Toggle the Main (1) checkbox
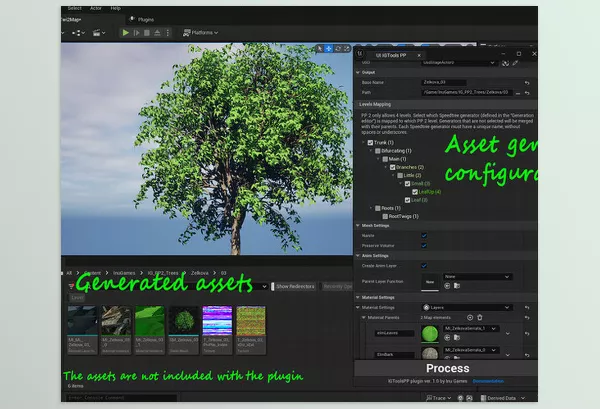The height and width of the screenshot is (409, 600). (385, 159)
